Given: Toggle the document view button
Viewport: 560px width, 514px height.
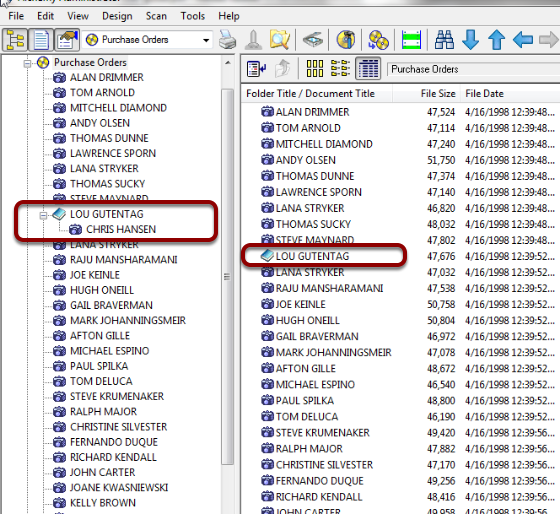Looking at the screenshot, I should (x=41, y=40).
